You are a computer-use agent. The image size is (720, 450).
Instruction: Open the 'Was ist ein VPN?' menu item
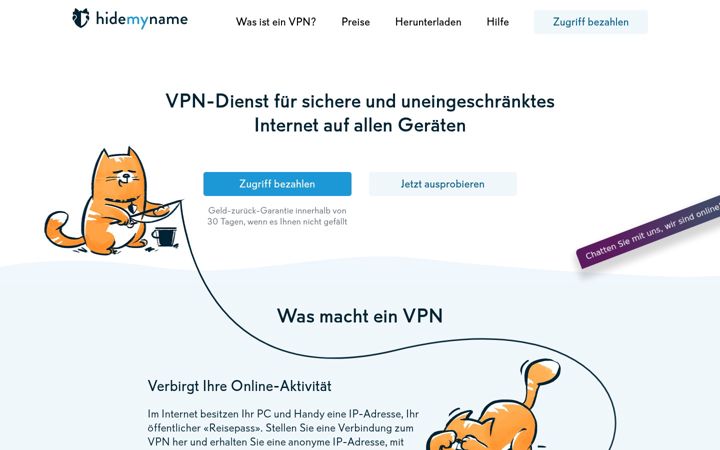(276, 22)
